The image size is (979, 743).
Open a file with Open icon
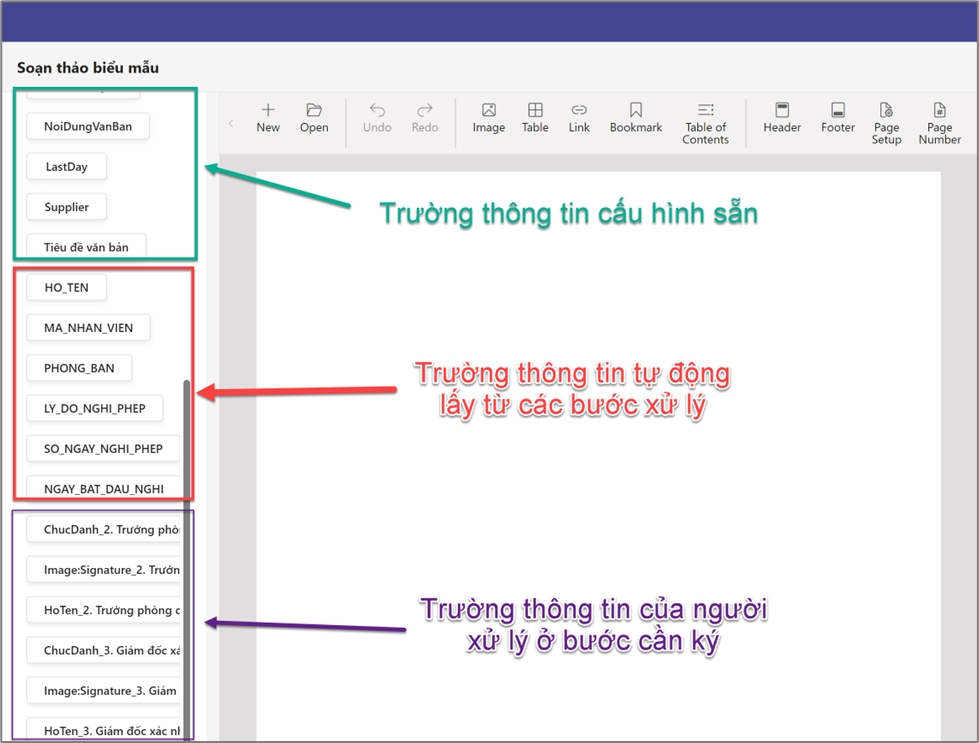point(314,111)
